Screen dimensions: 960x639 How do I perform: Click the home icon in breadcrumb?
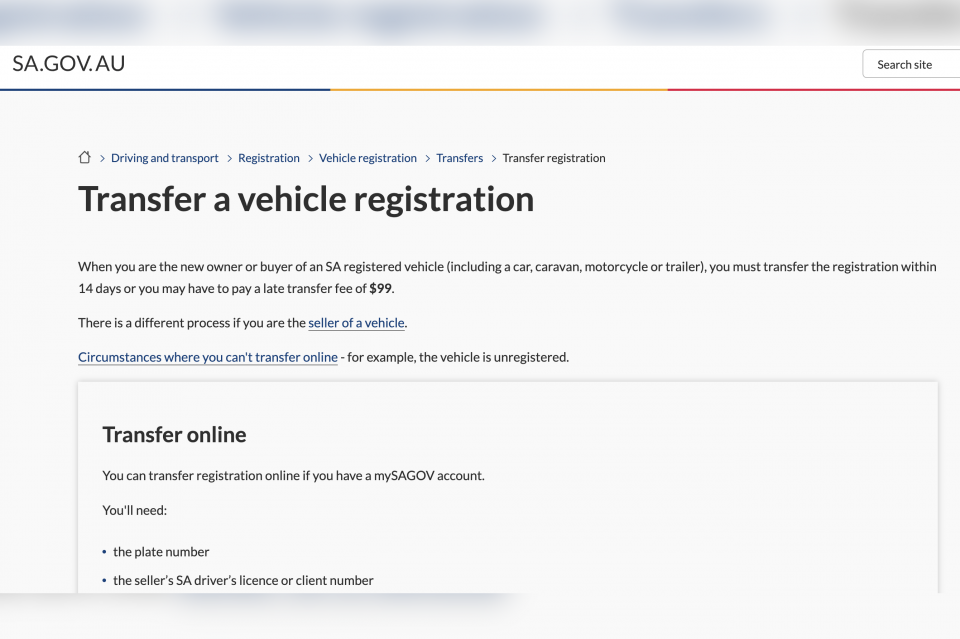click(x=84, y=157)
